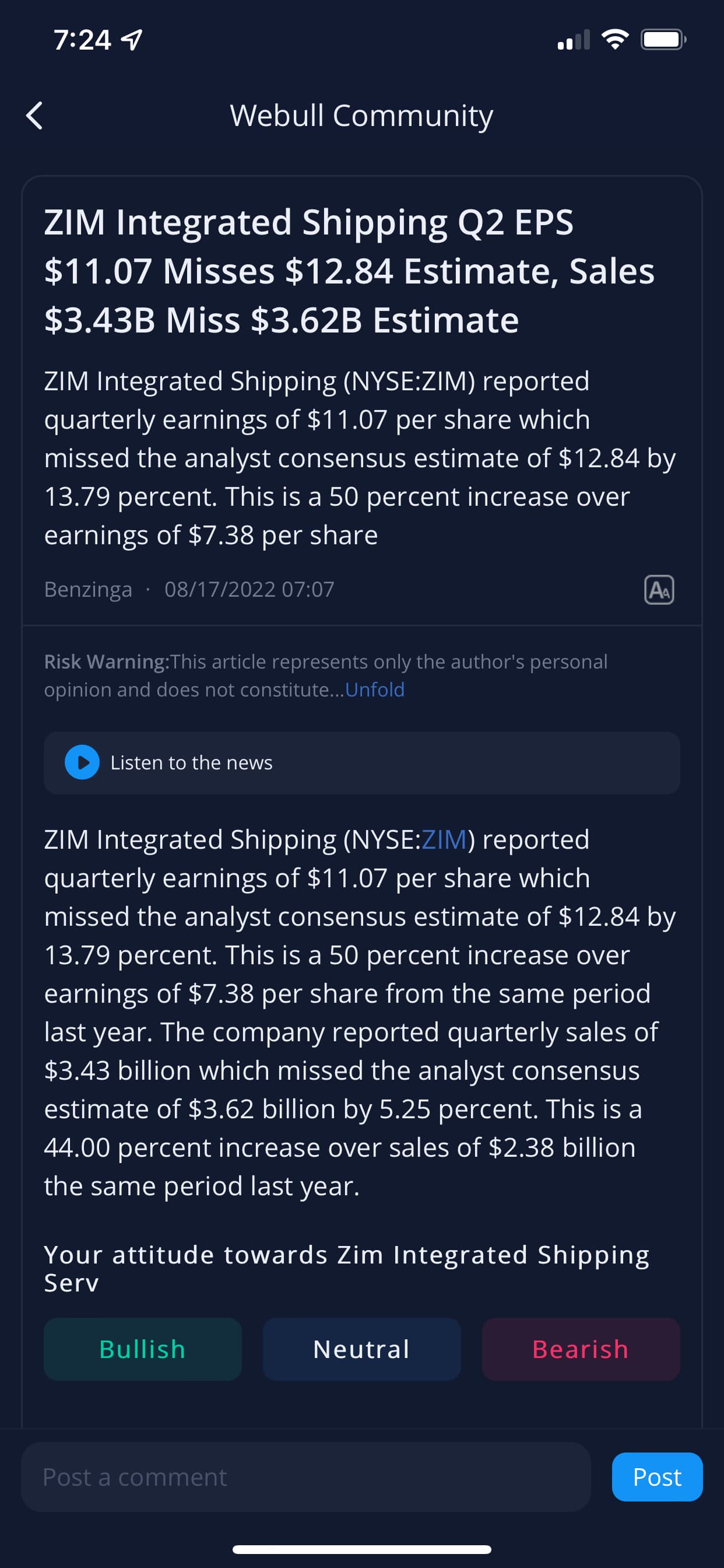Image resolution: width=724 pixels, height=1568 pixels.
Task: Open the font size adjustment icon
Action: coord(659,589)
